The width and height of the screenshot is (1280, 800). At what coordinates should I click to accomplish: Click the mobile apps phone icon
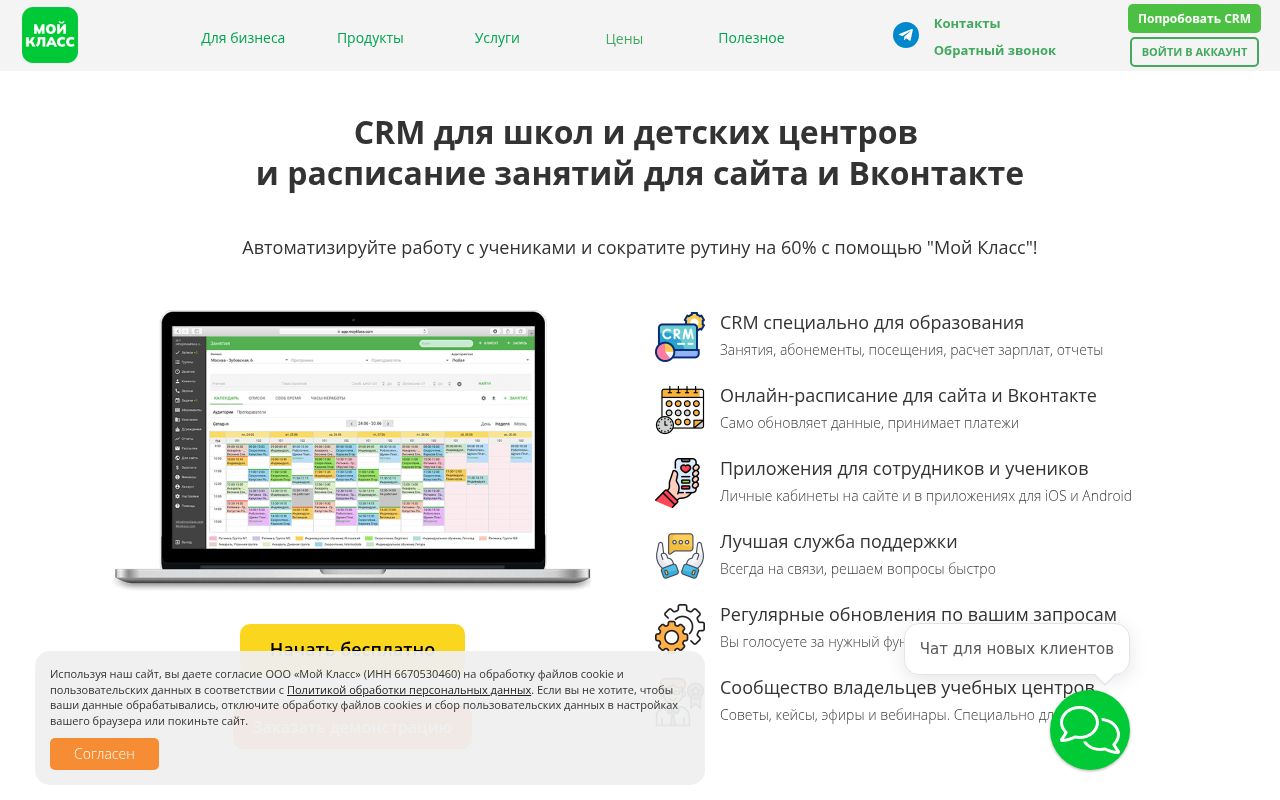[680, 483]
